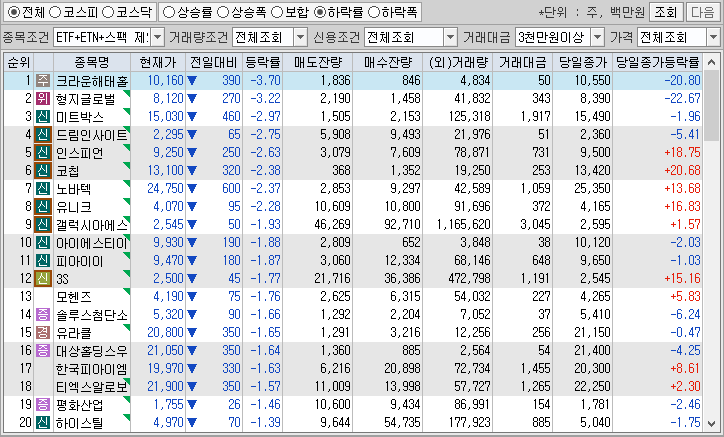Sort by 현재가 column header
The height and width of the screenshot is (437, 724).
158,62
